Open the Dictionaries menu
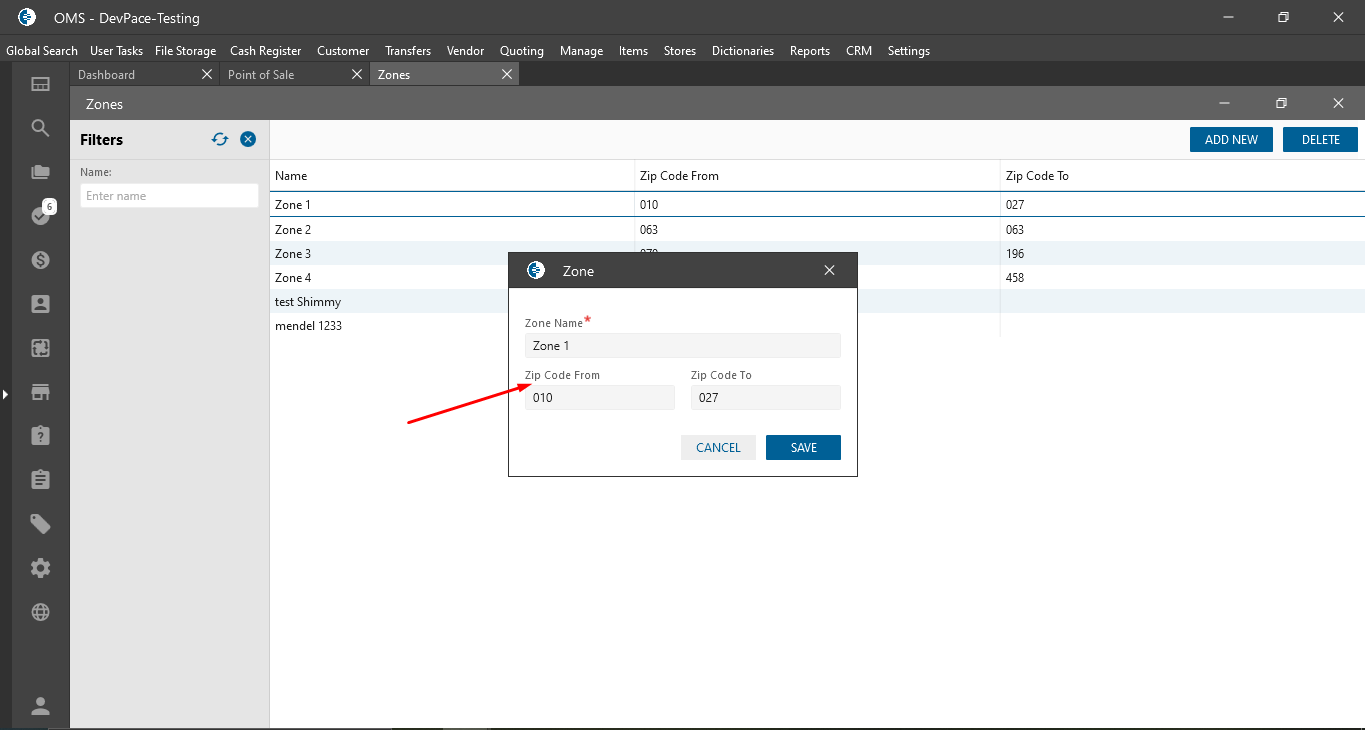Viewport: 1365px width, 730px height. click(742, 51)
